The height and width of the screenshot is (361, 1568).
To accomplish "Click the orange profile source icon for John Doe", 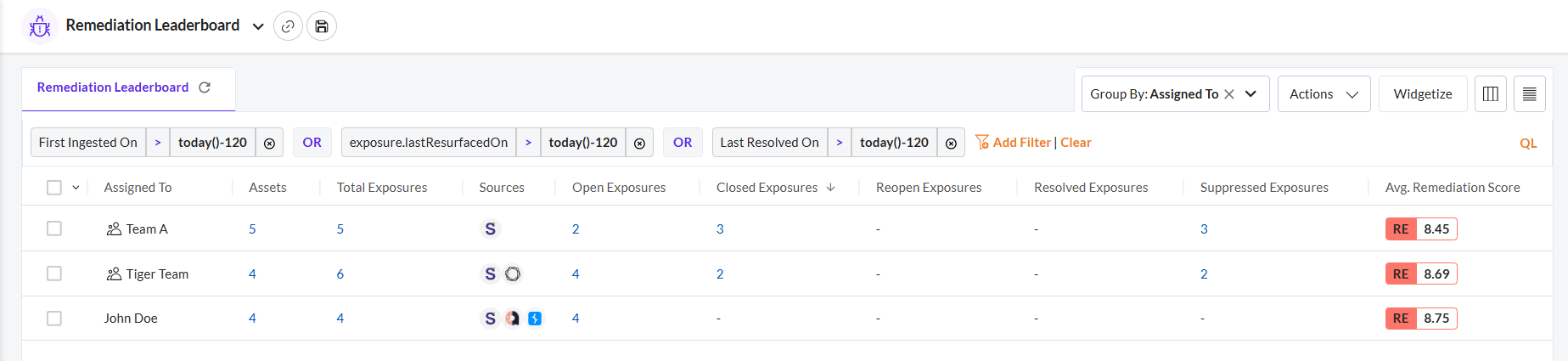I will coord(513,319).
